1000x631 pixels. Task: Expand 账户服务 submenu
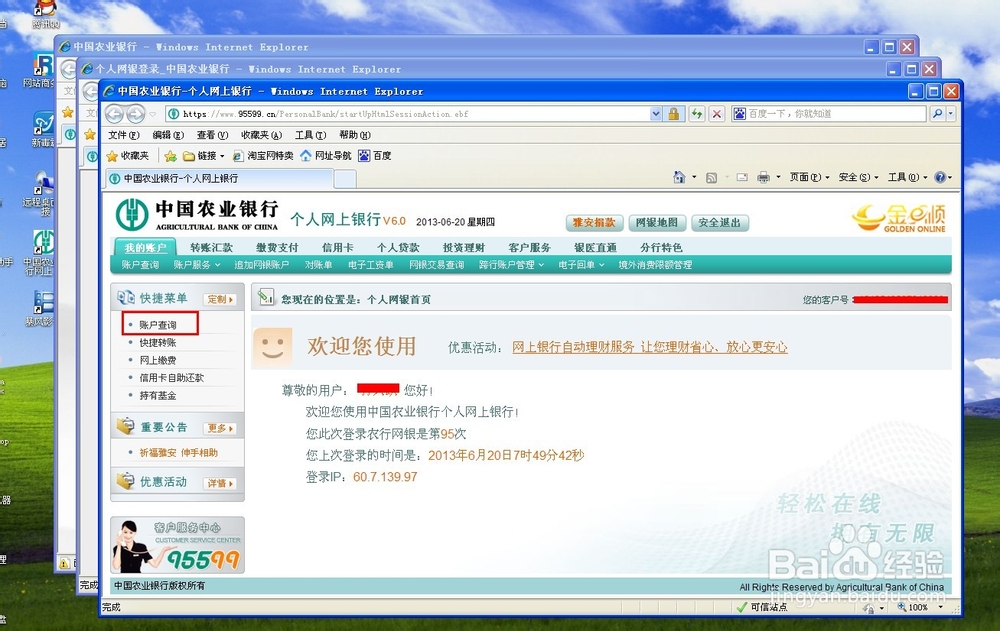pyautogui.click(x=196, y=265)
